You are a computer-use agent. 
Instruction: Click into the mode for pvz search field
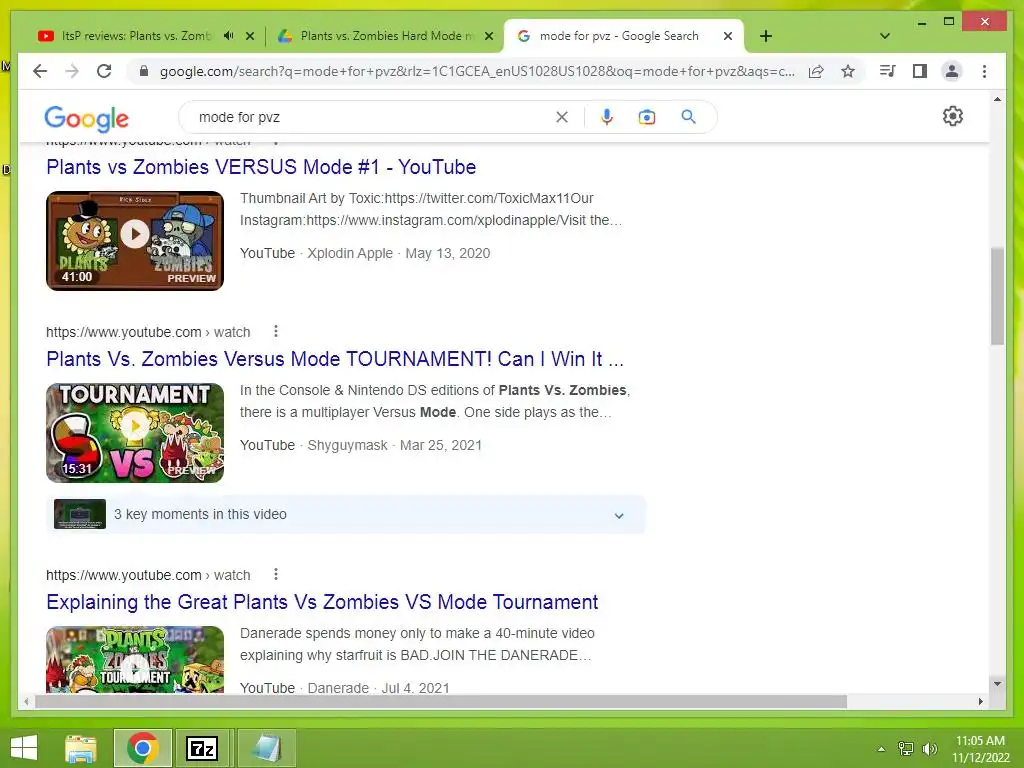tap(372, 117)
